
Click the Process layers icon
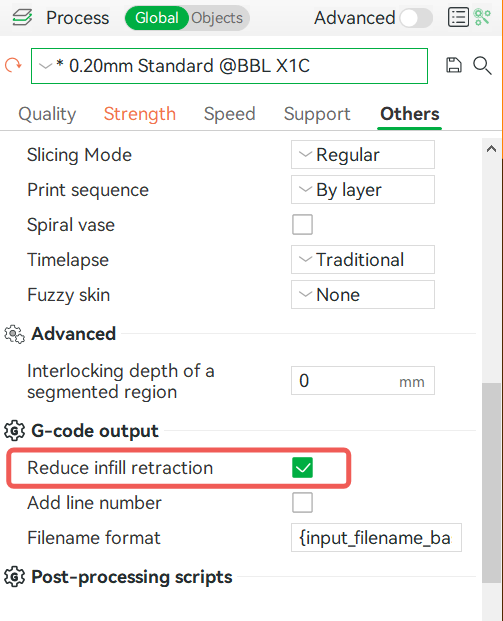(22, 18)
